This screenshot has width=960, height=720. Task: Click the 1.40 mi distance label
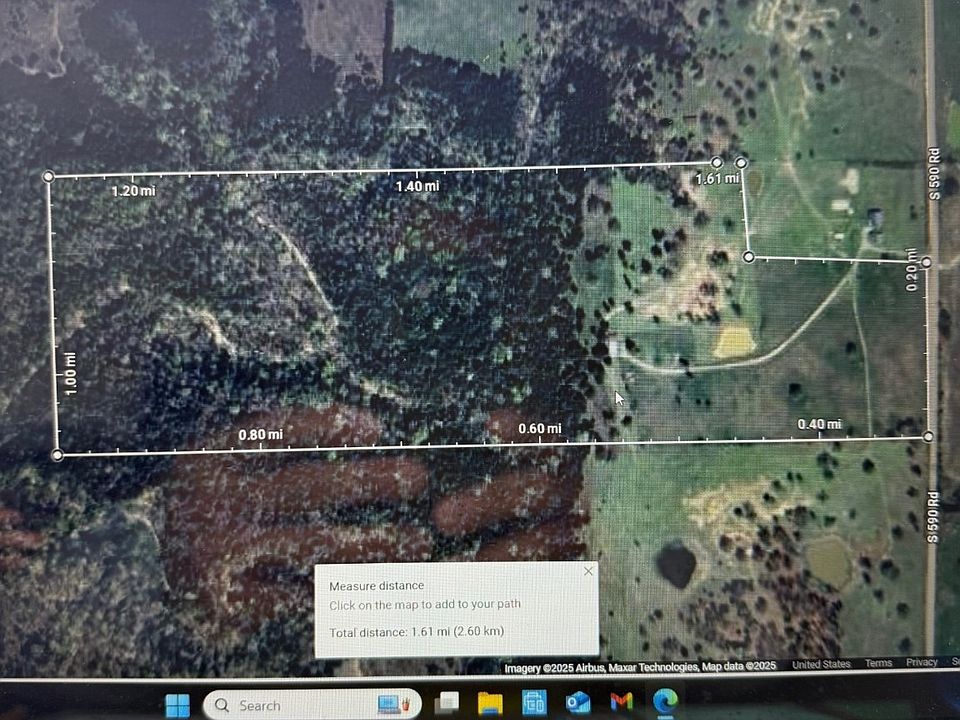[x=417, y=186]
